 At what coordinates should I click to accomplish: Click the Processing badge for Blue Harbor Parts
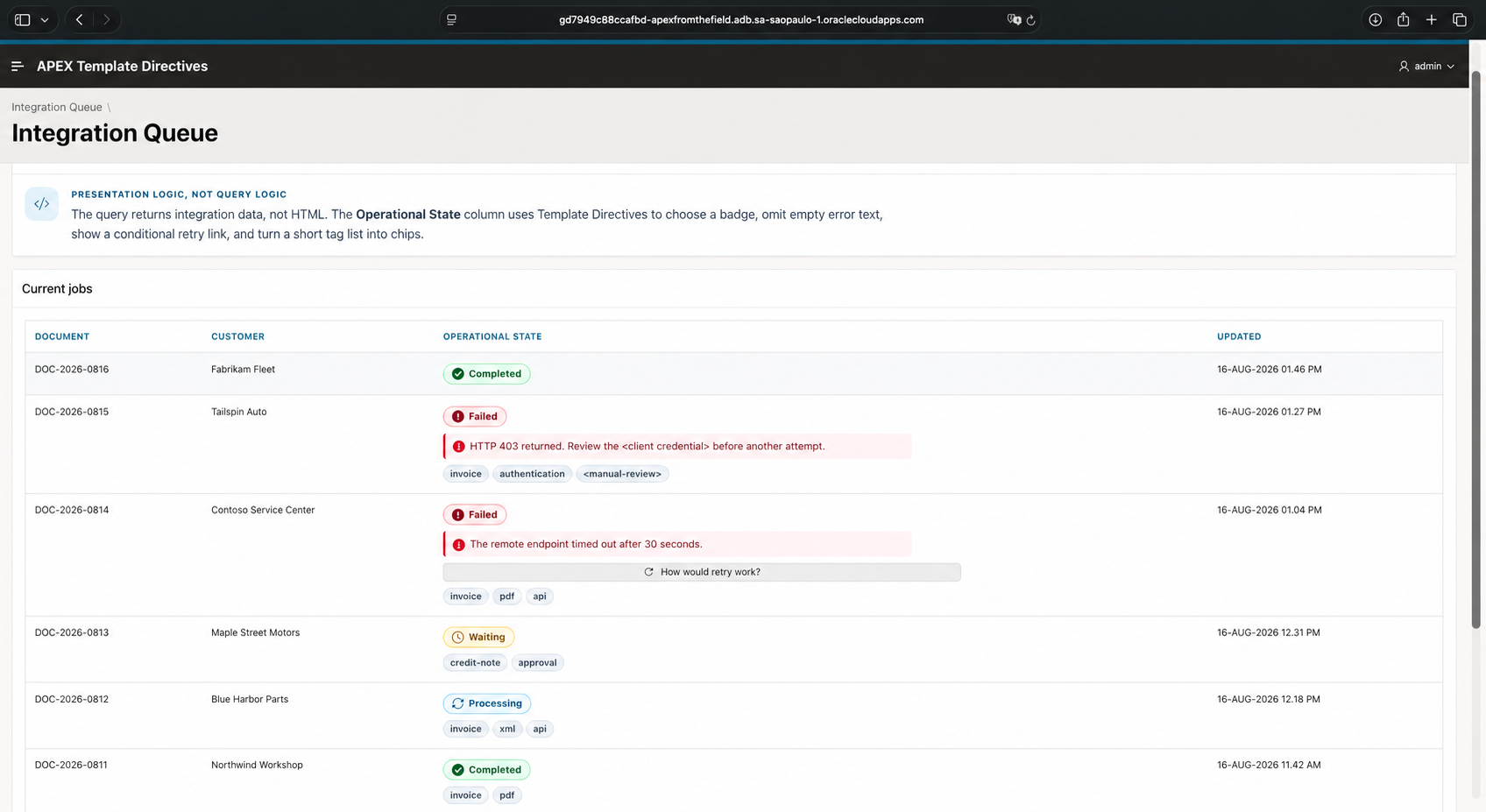tap(487, 703)
